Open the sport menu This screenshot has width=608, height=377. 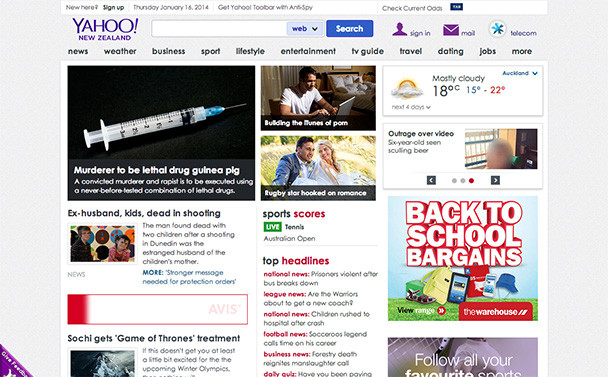211,52
